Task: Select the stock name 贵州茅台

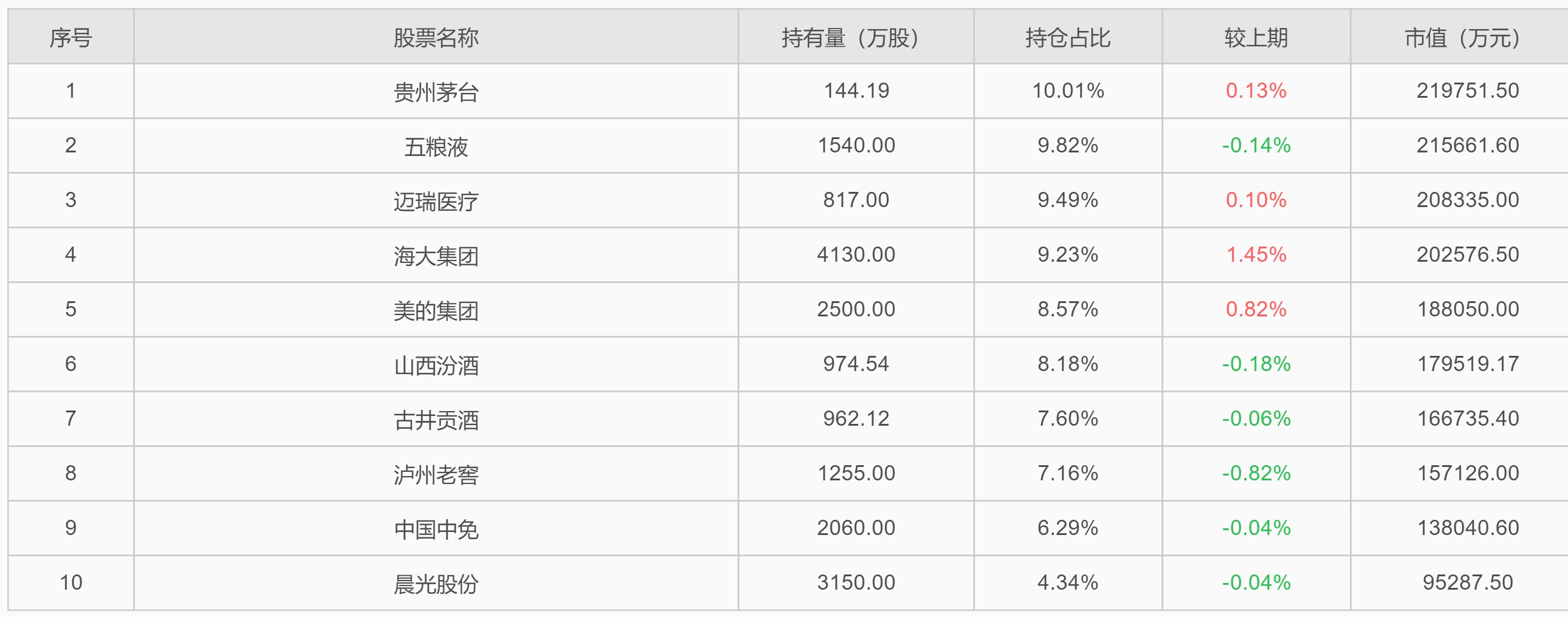Action: [x=436, y=92]
